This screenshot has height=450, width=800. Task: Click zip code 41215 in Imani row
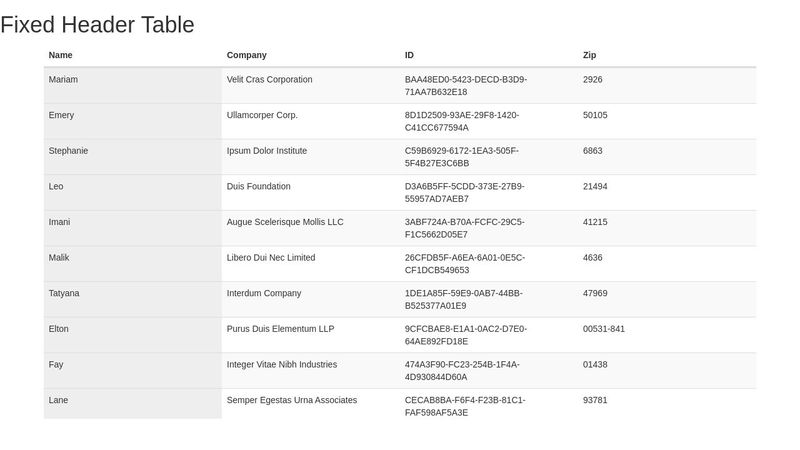tap(667, 229)
